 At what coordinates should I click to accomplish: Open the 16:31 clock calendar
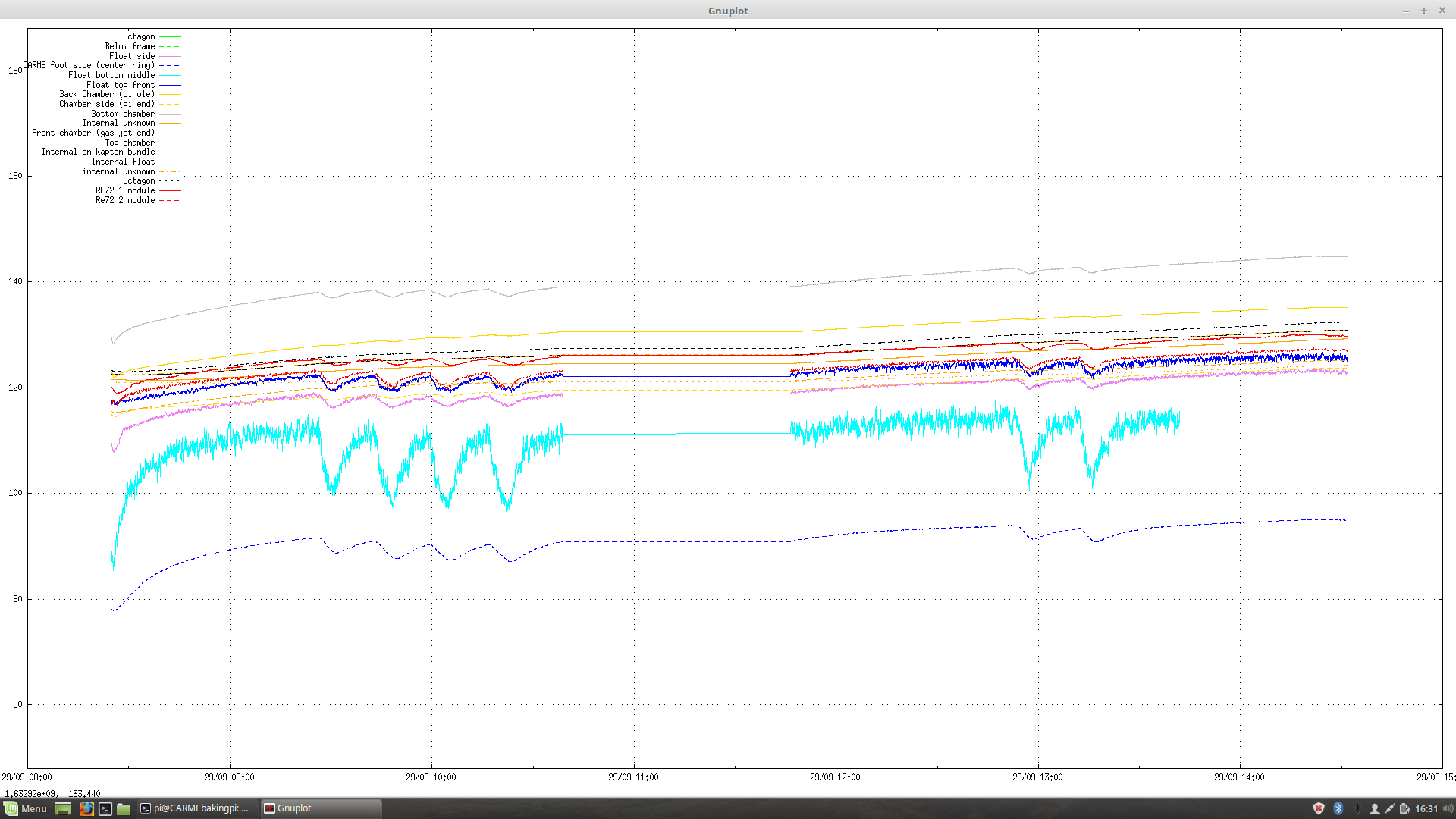point(1426,808)
